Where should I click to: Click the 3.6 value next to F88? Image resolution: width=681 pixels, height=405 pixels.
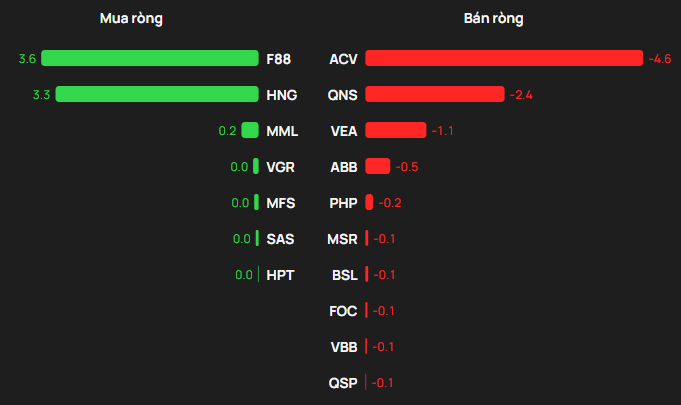coord(27,59)
